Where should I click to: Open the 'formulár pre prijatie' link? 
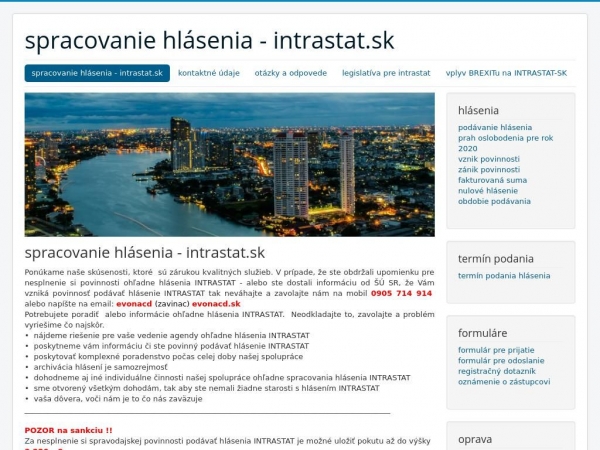click(496, 350)
